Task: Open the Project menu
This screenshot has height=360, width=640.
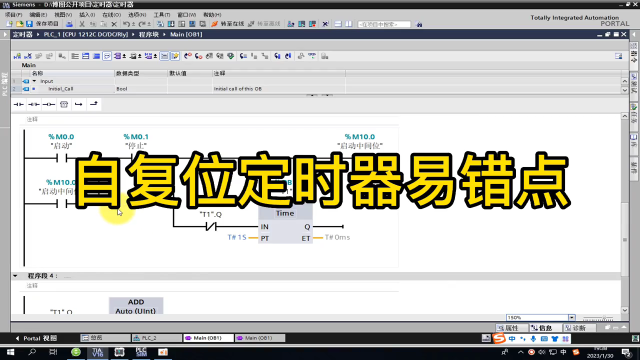Action: coord(13,15)
